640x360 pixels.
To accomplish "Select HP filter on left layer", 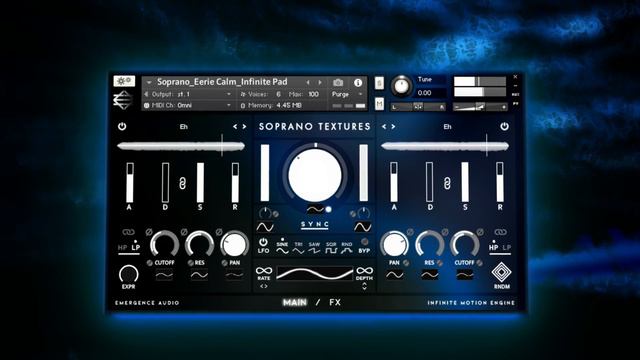I will [x=122, y=247].
